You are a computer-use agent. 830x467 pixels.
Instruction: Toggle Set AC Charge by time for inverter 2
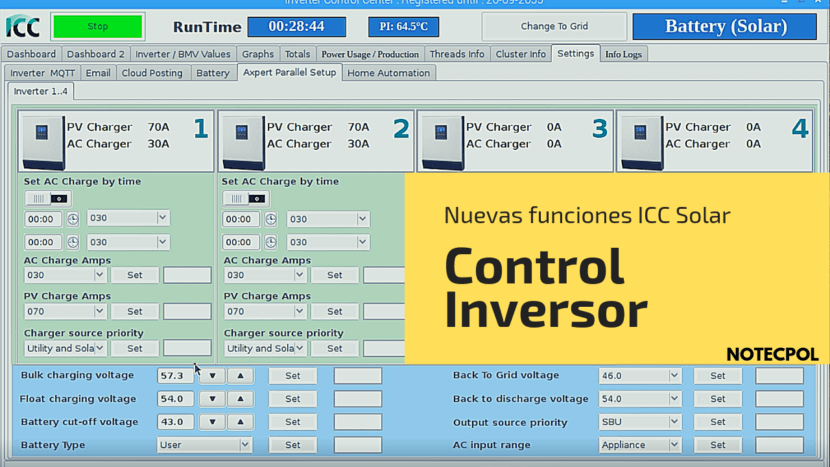[246, 199]
